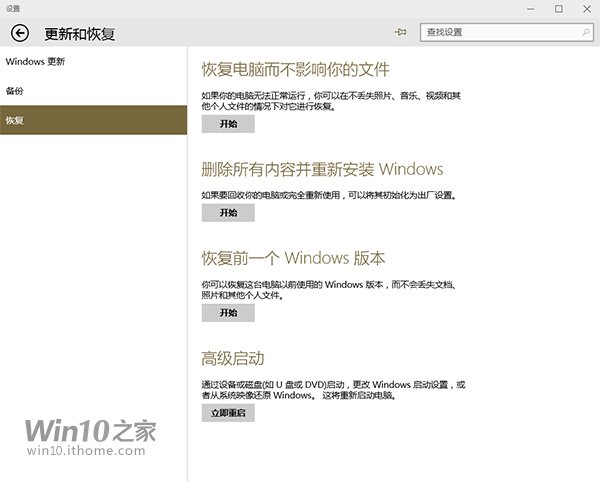Click the magnifier icon in search box
Viewport: 600px width, 482px height.
click(586, 32)
